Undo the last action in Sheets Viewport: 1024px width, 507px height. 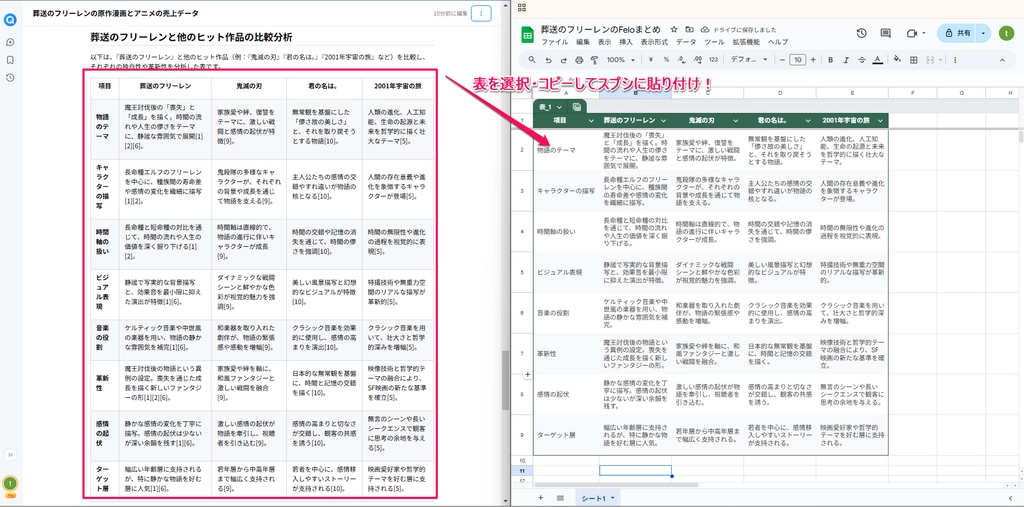547,60
